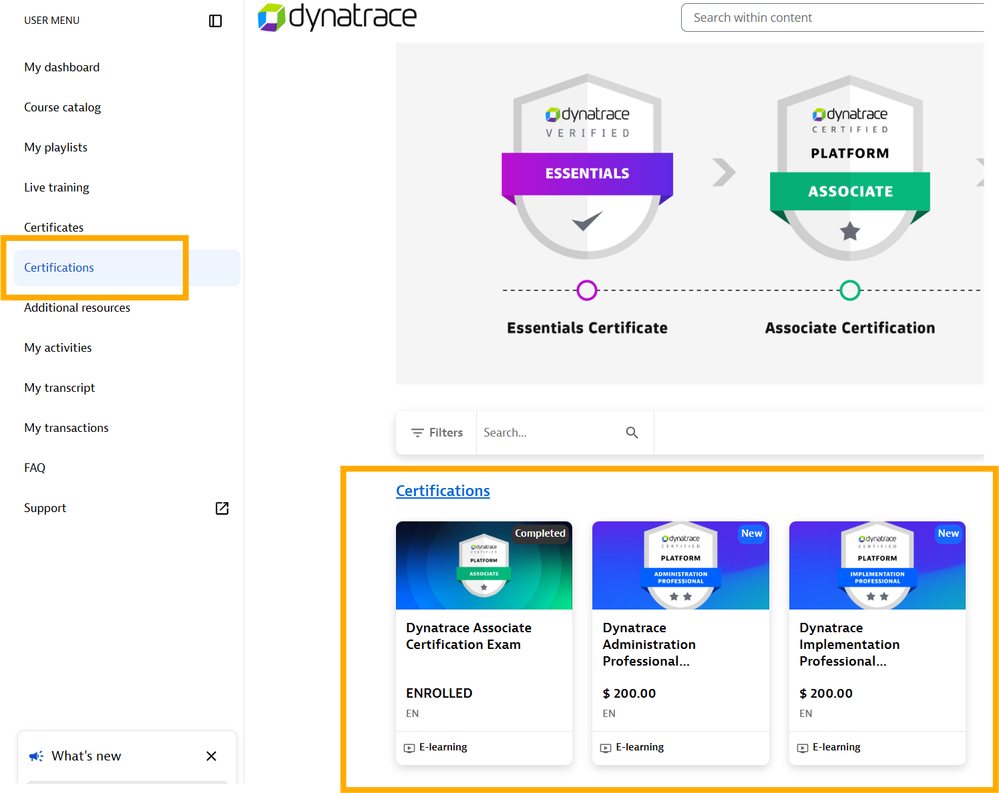Image resolution: width=999 pixels, height=793 pixels.
Task: Open Dynatrace Administration Professional card title
Action: coord(649,645)
